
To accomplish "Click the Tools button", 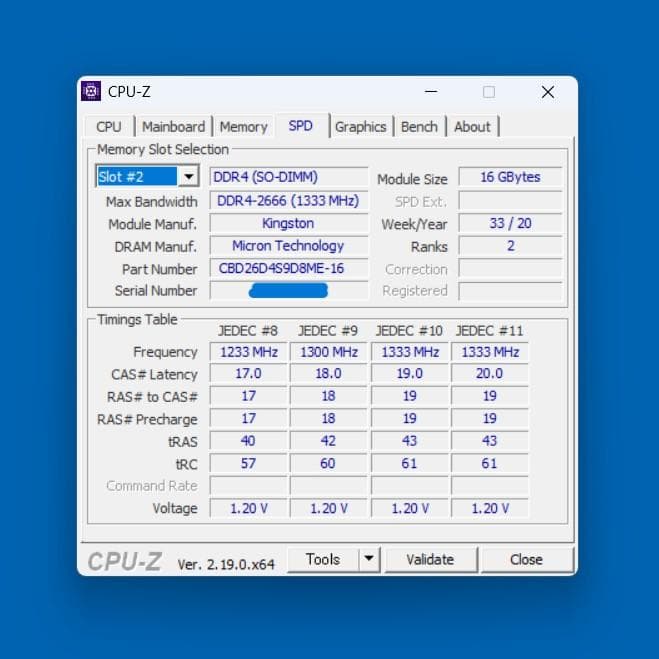I will [x=323, y=559].
